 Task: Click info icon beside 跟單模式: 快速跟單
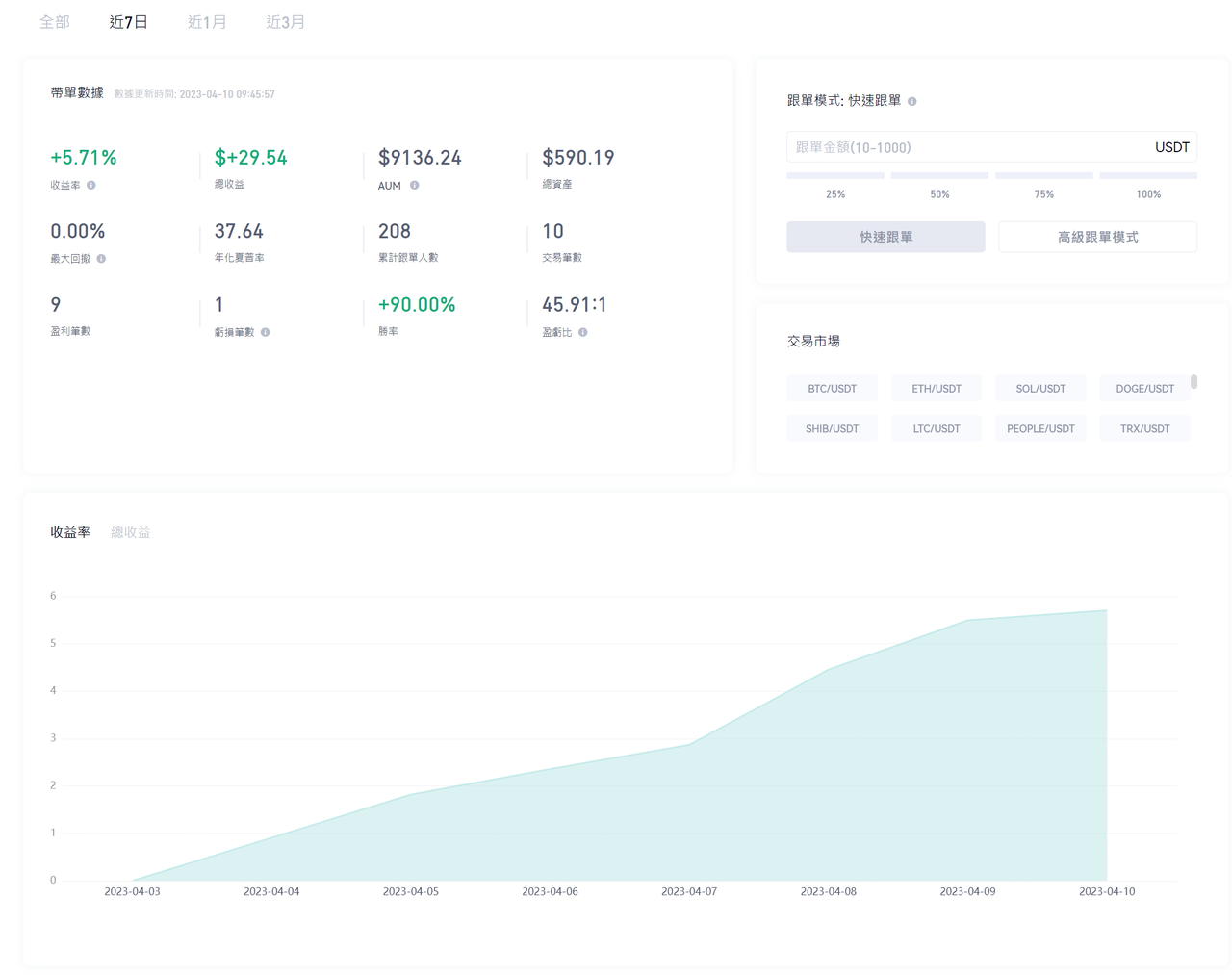(912, 101)
